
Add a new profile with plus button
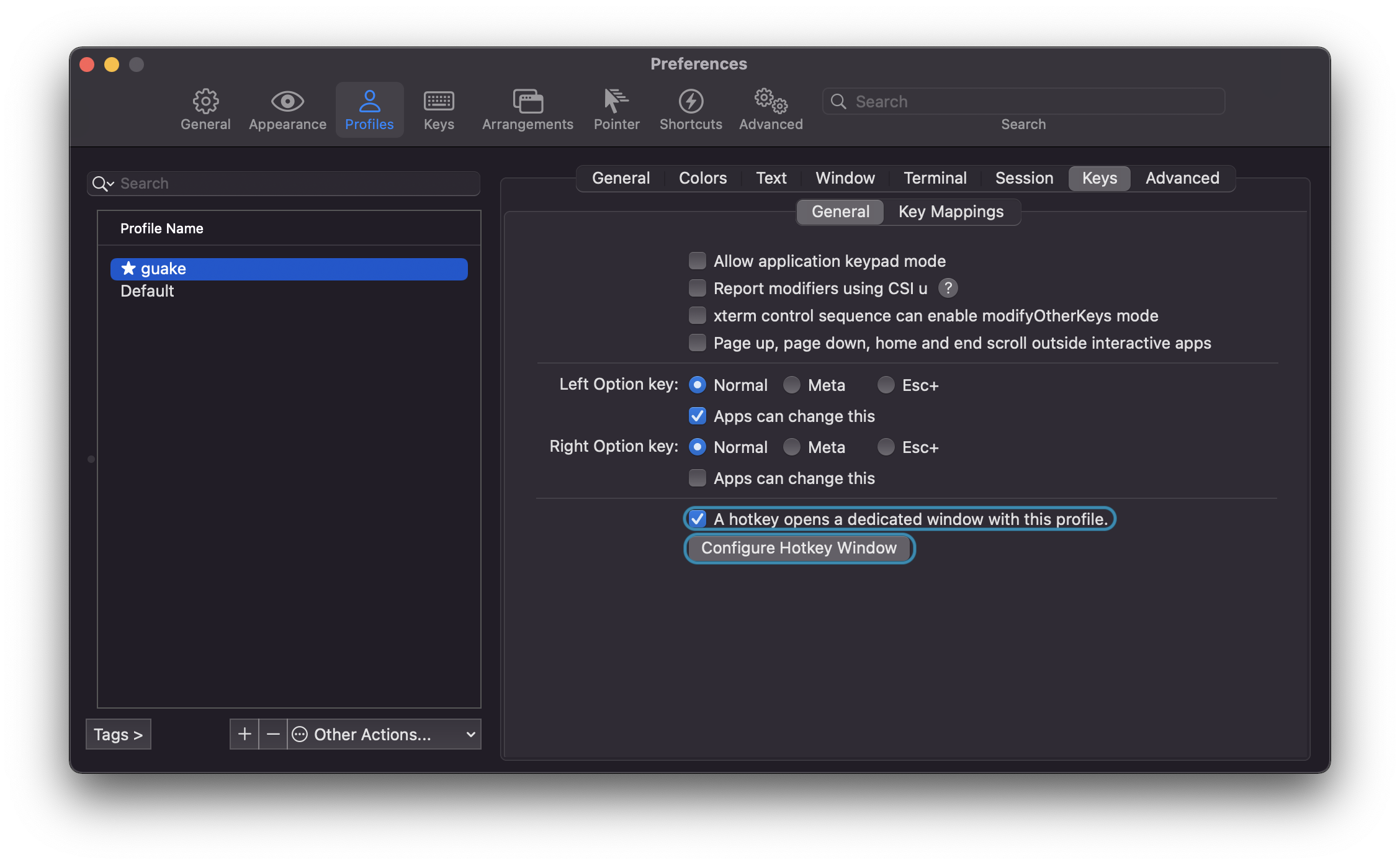[245, 734]
